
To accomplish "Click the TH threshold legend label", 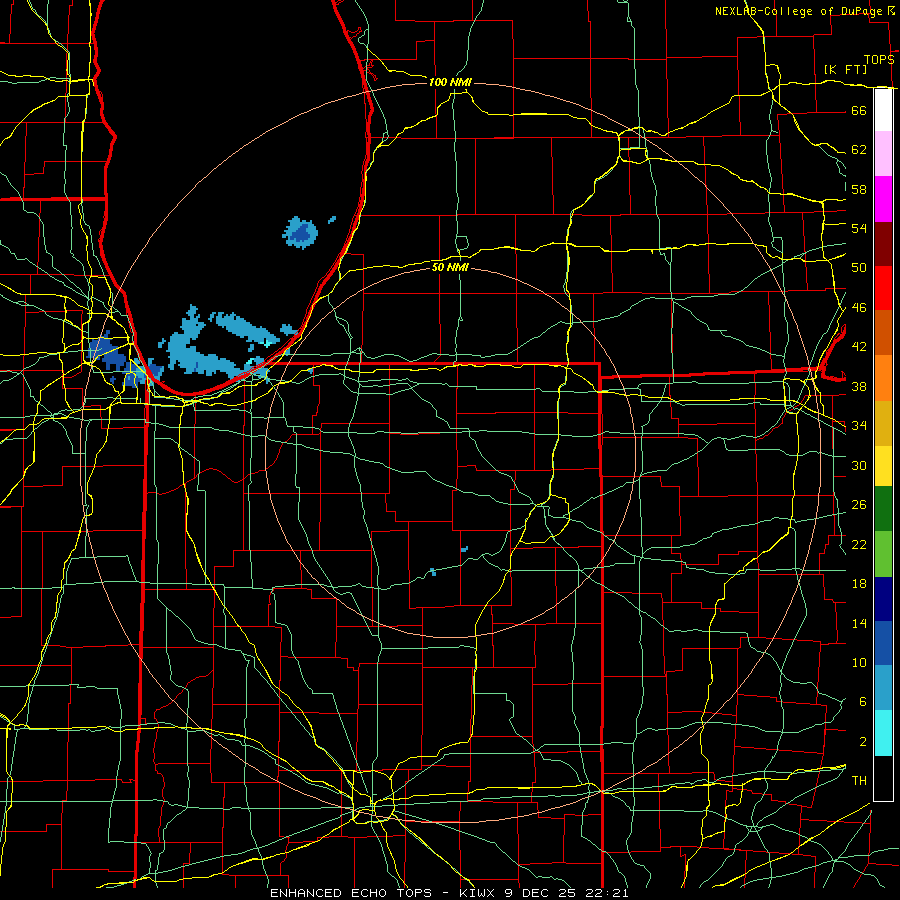I will click(859, 780).
